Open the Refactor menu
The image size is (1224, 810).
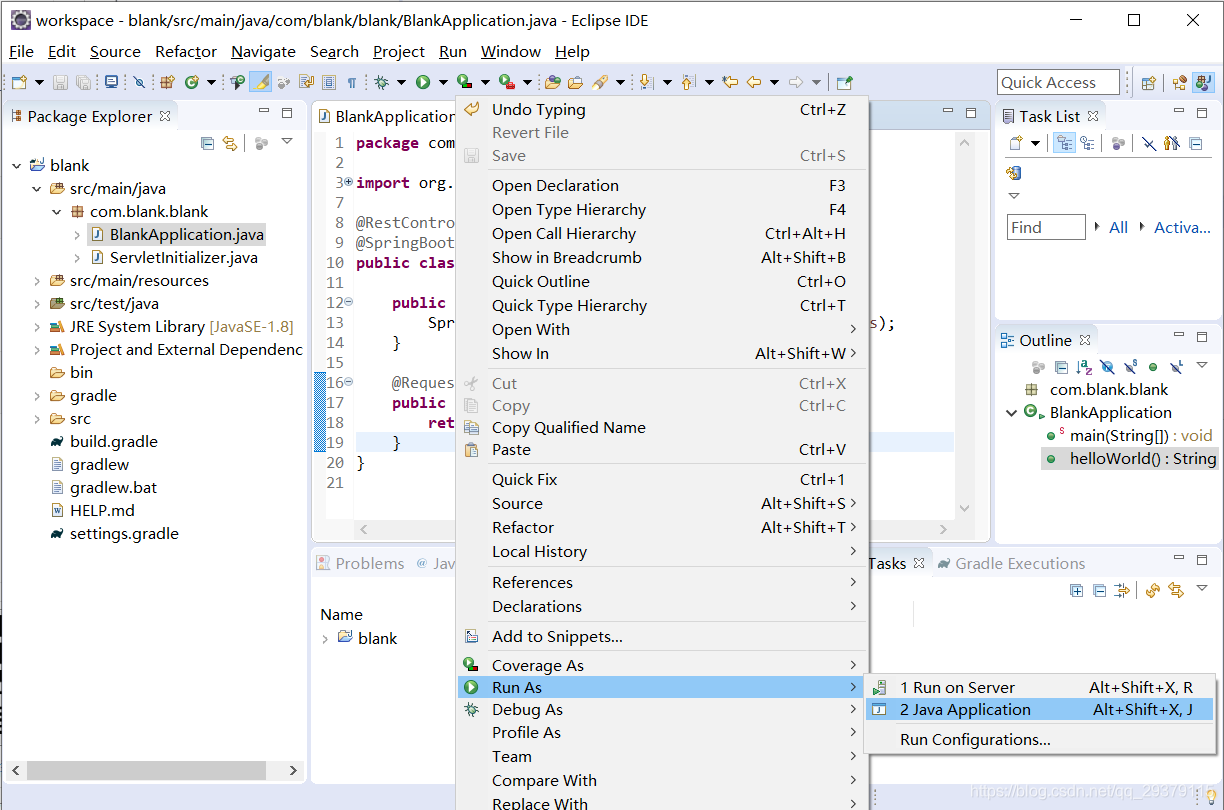coord(185,51)
